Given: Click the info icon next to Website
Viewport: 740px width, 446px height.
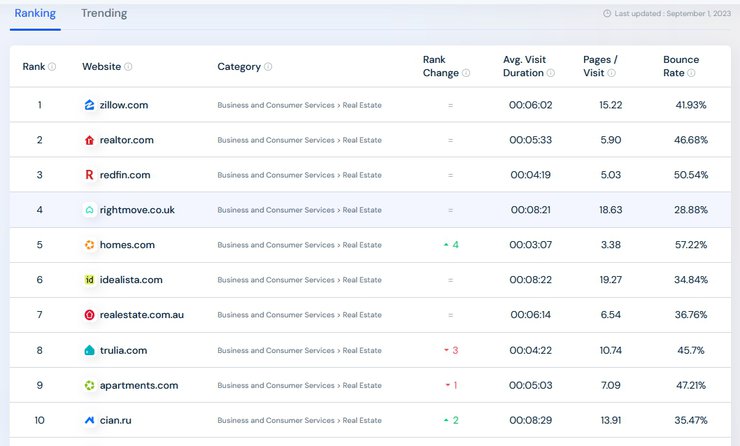Looking at the screenshot, I should pyautogui.click(x=128, y=67).
